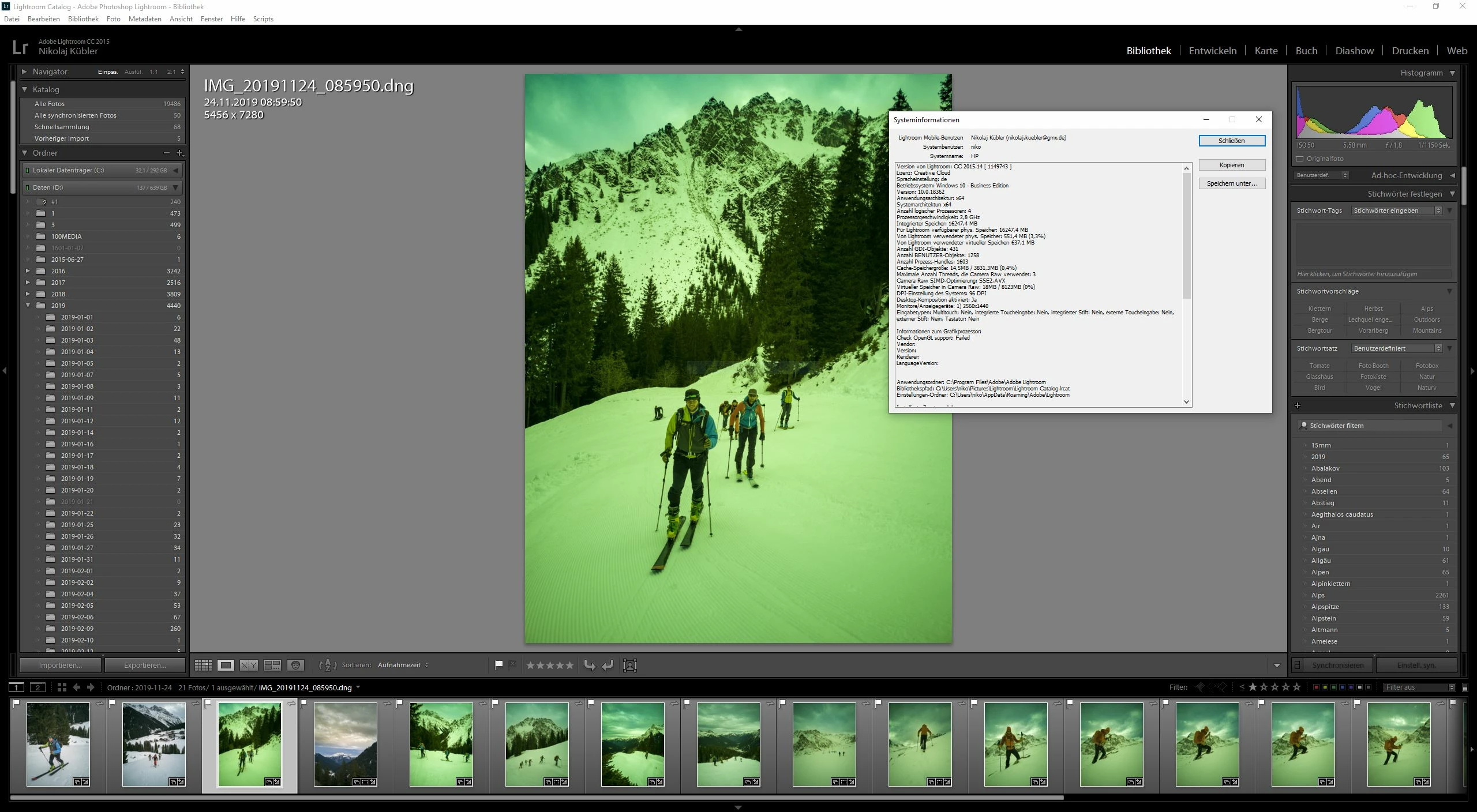Expand the 2016 folder
The image size is (1477, 812).
pyautogui.click(x=28, y=271)
